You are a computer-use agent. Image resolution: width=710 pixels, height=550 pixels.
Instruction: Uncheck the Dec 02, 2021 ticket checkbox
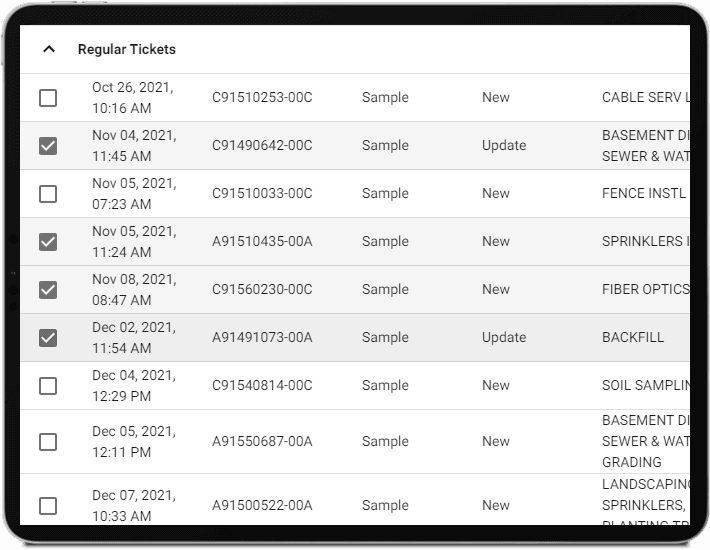click(48, 338)
